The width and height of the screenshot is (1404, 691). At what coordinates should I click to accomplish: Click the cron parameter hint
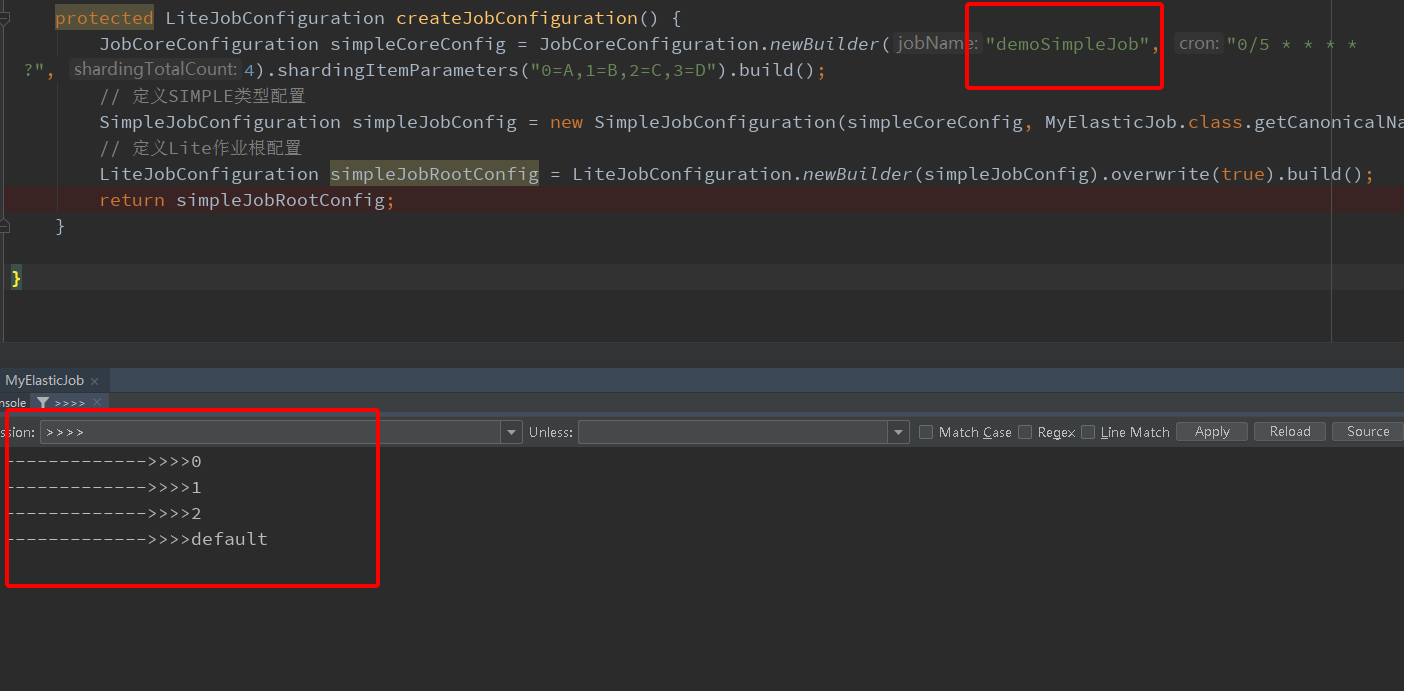click(1199, 43)
